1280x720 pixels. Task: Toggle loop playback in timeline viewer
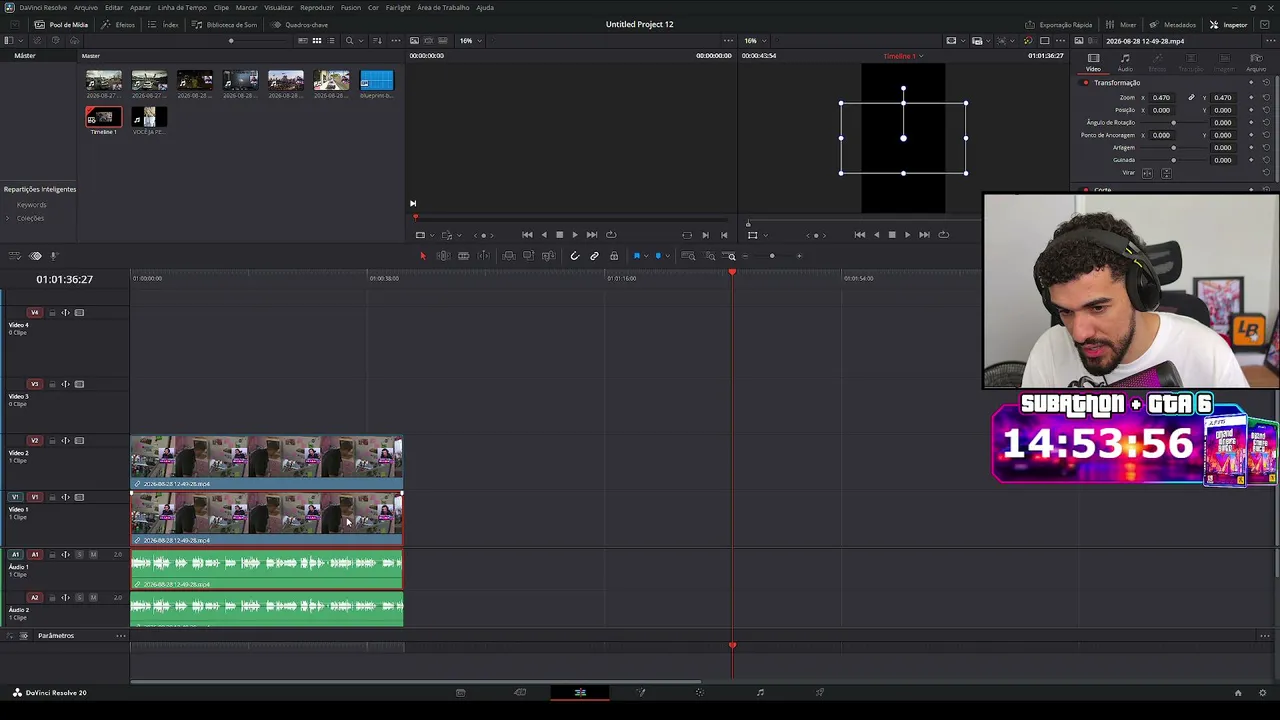click(x=943, y=235)
